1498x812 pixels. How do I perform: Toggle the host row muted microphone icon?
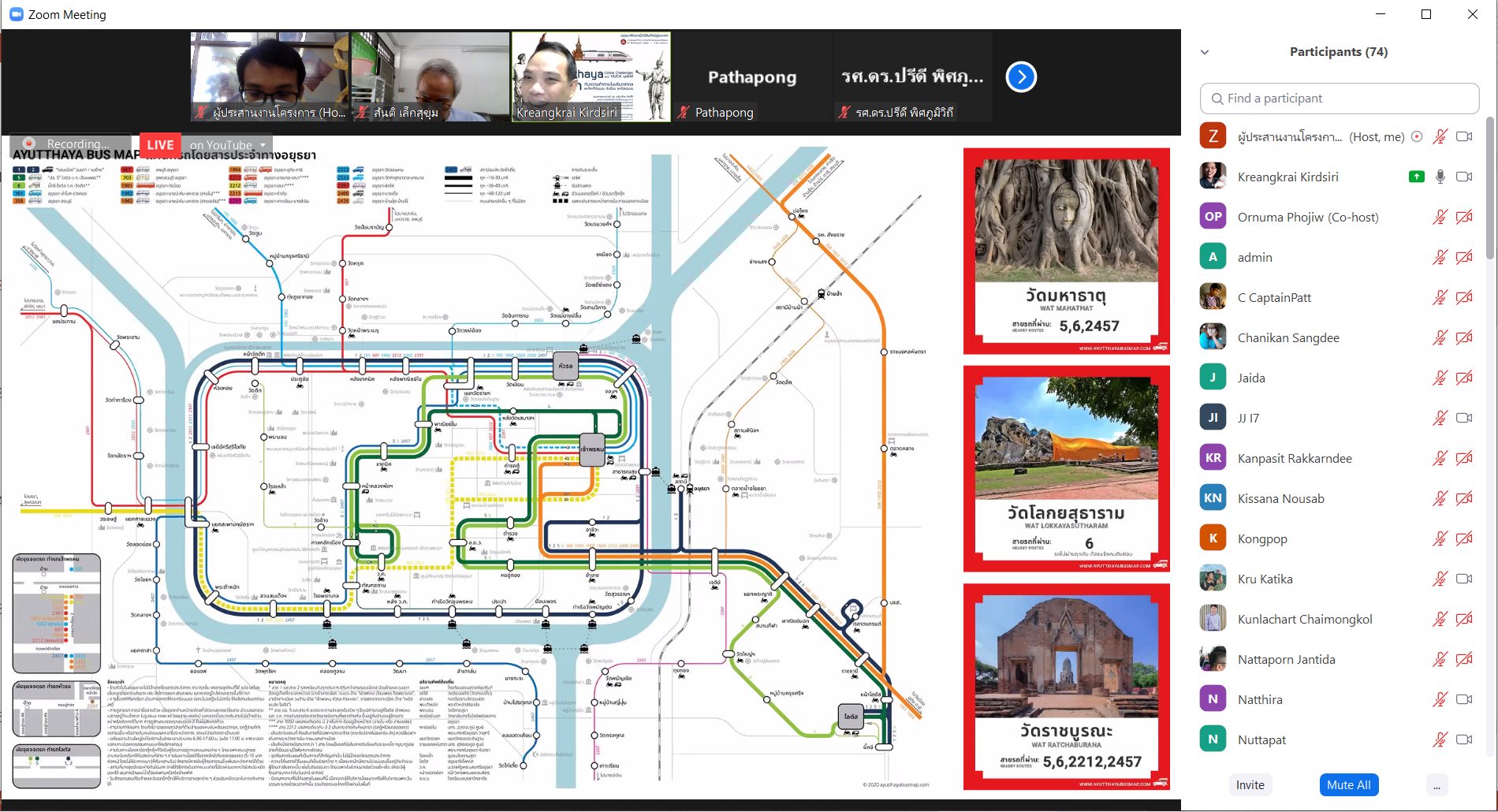[1440, 136]
